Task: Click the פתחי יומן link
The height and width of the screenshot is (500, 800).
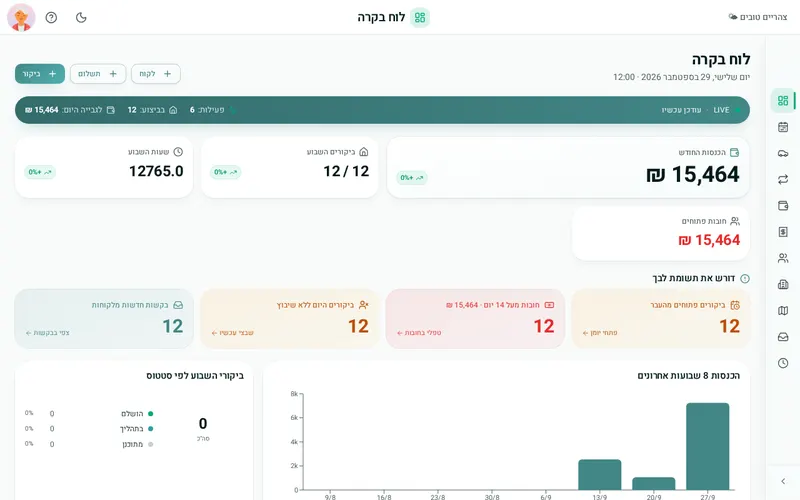Action: click(x=600, y=333)
